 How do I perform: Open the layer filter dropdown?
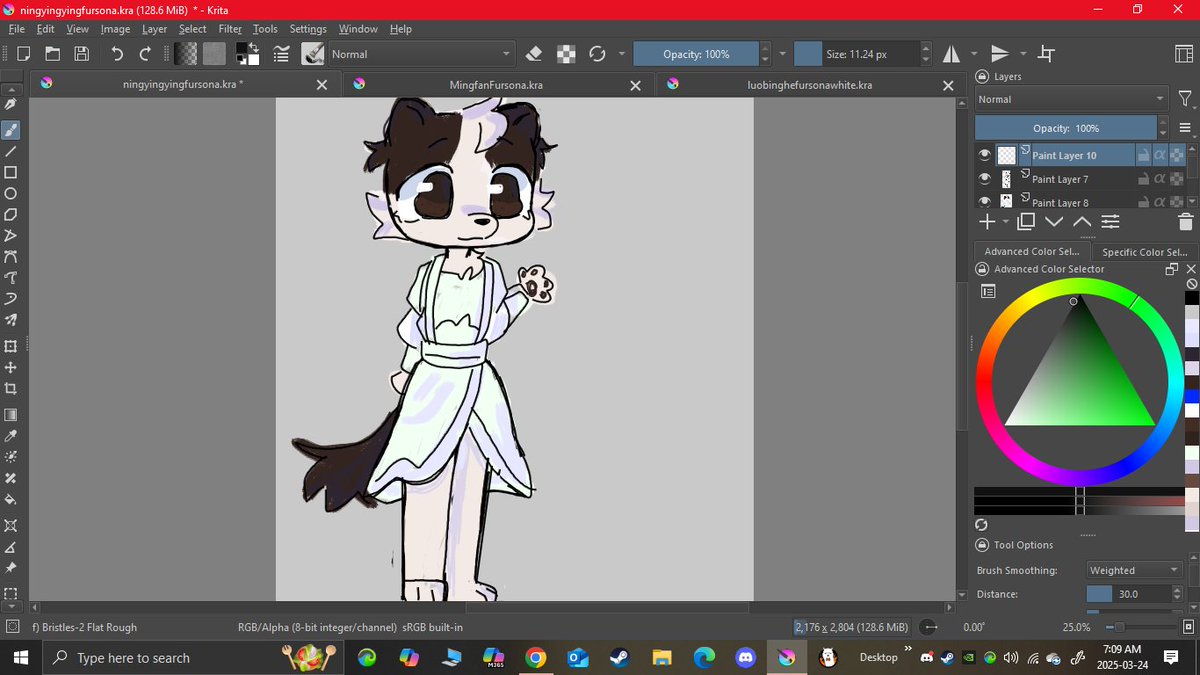tap(1186, 99)
